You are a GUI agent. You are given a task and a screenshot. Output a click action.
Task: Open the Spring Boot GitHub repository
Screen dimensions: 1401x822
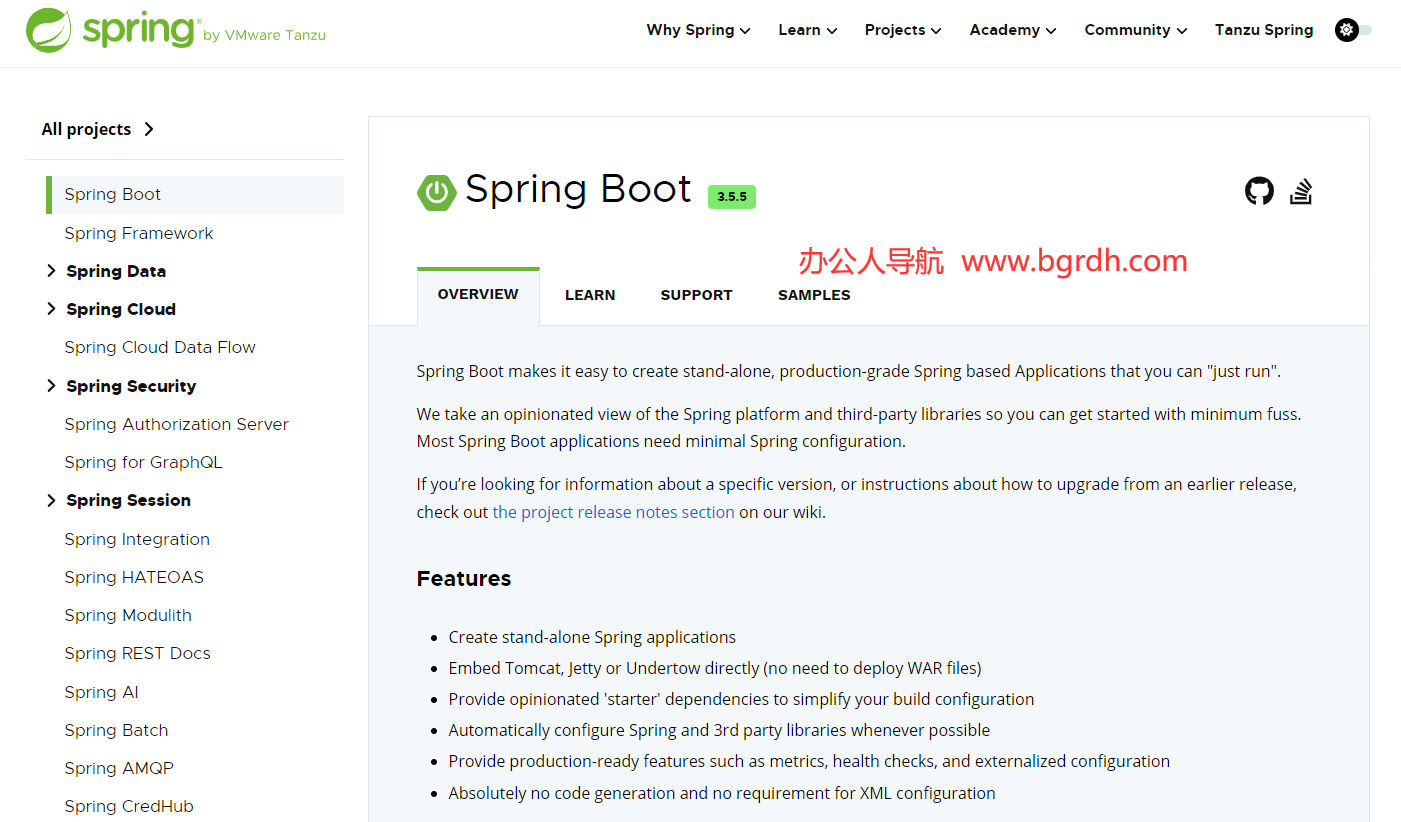(x=1259, y=190)
